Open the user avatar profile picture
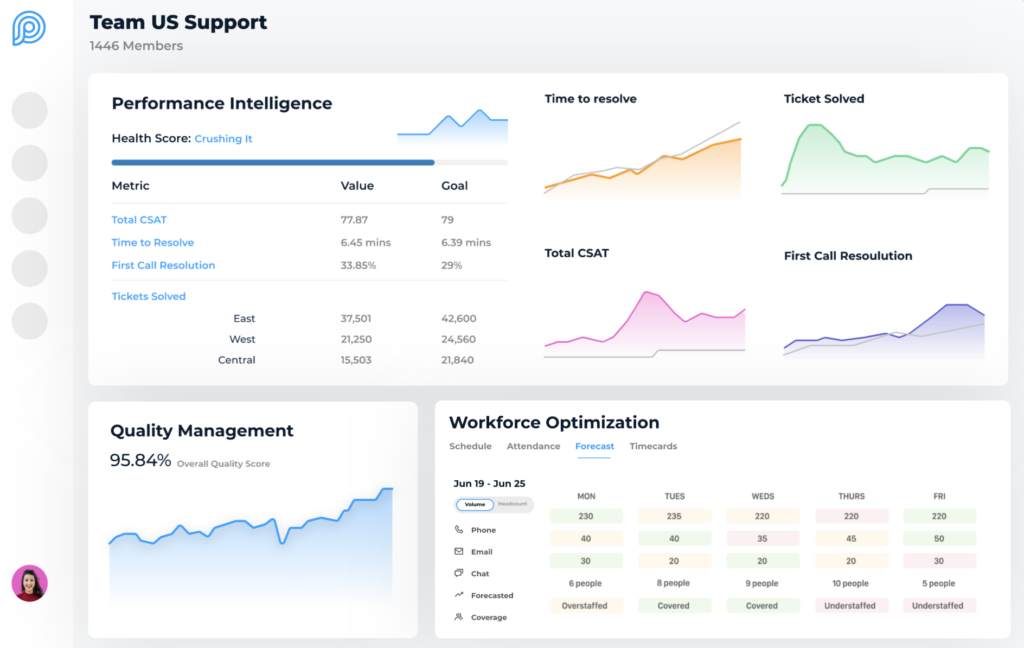The height and width of the screenshot is (648, 1024). pyautogui.click(x=29, y=583)
